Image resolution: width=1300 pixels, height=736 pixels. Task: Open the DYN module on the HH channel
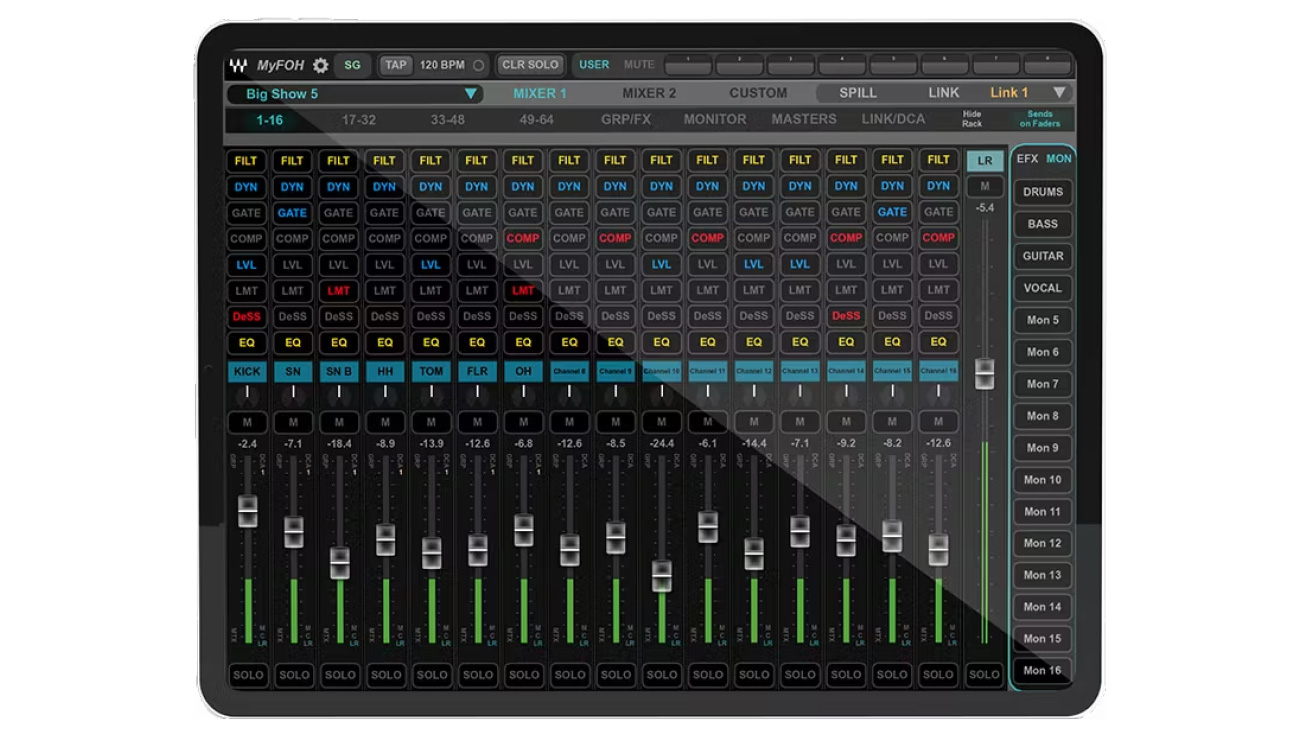pos(384,186)
